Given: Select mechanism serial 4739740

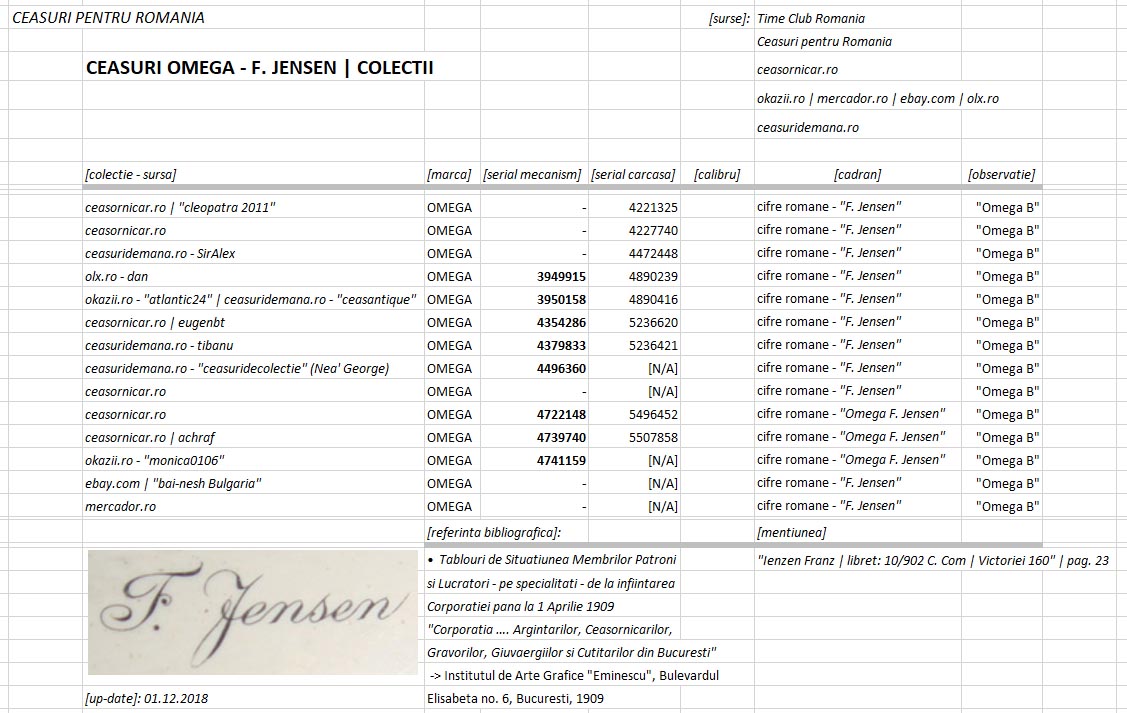Looking at the screenshot, I should tap(561, 438).
